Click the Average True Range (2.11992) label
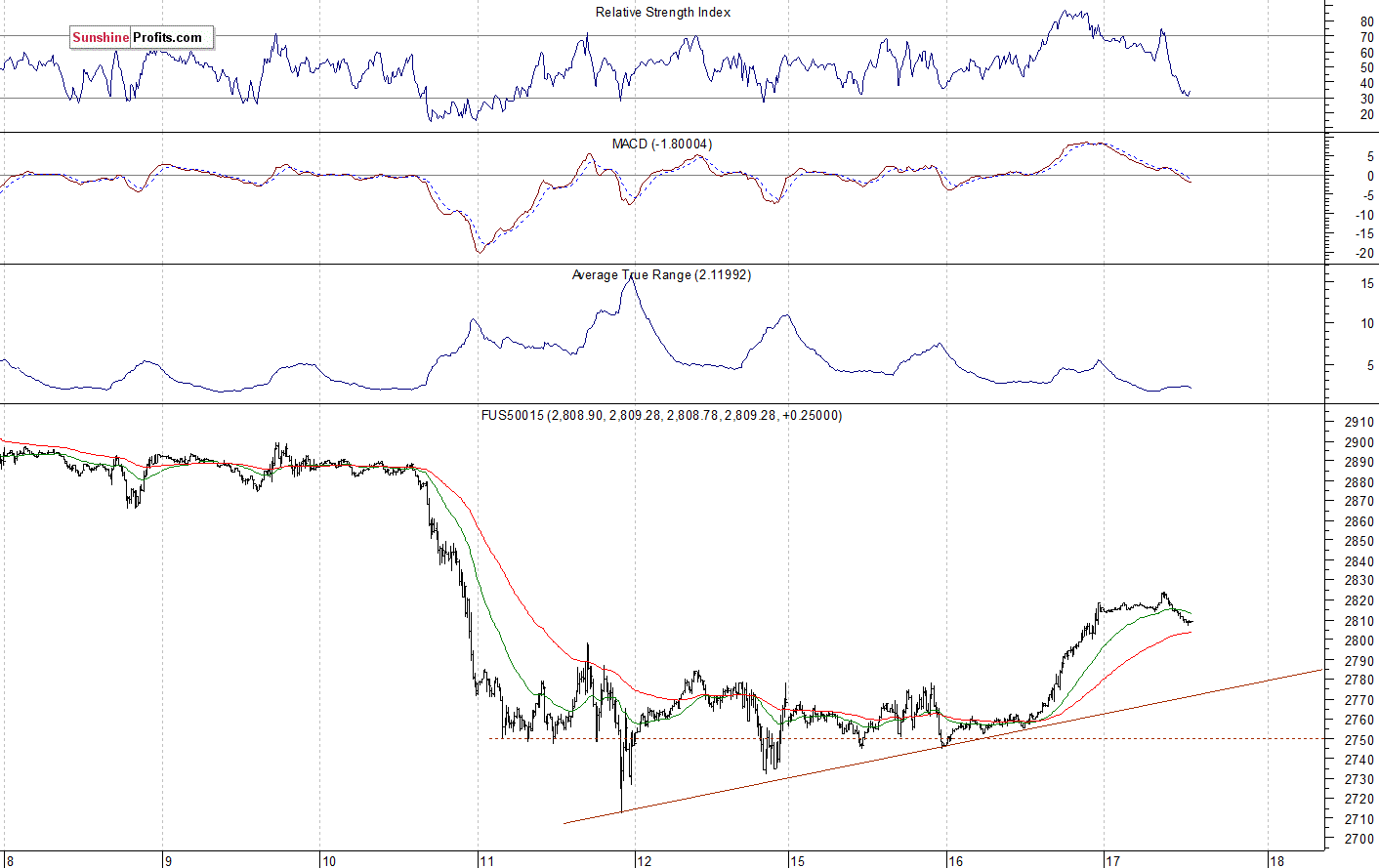Viewport: 1379px width, 868px height. (661, 275)
